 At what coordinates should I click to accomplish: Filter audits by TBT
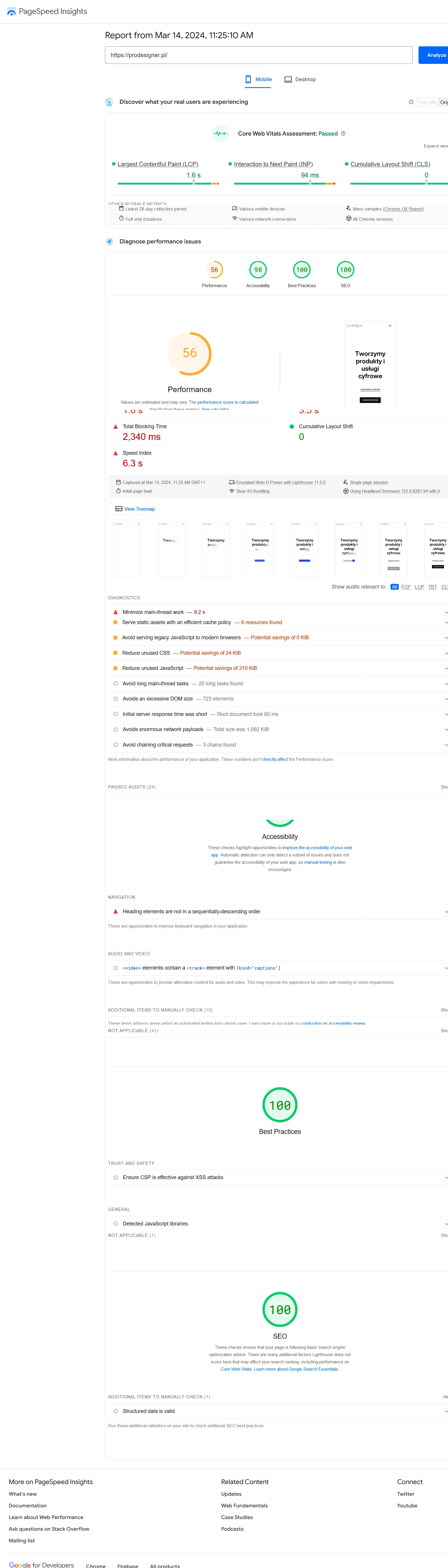[x=433, y=587]
